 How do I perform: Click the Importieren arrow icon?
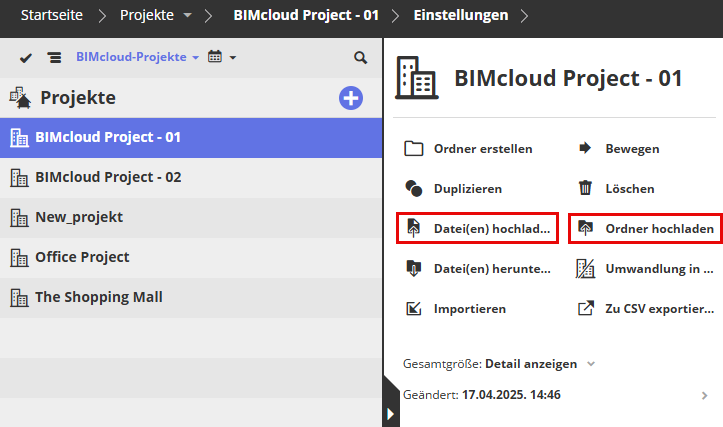coord(414,308)
